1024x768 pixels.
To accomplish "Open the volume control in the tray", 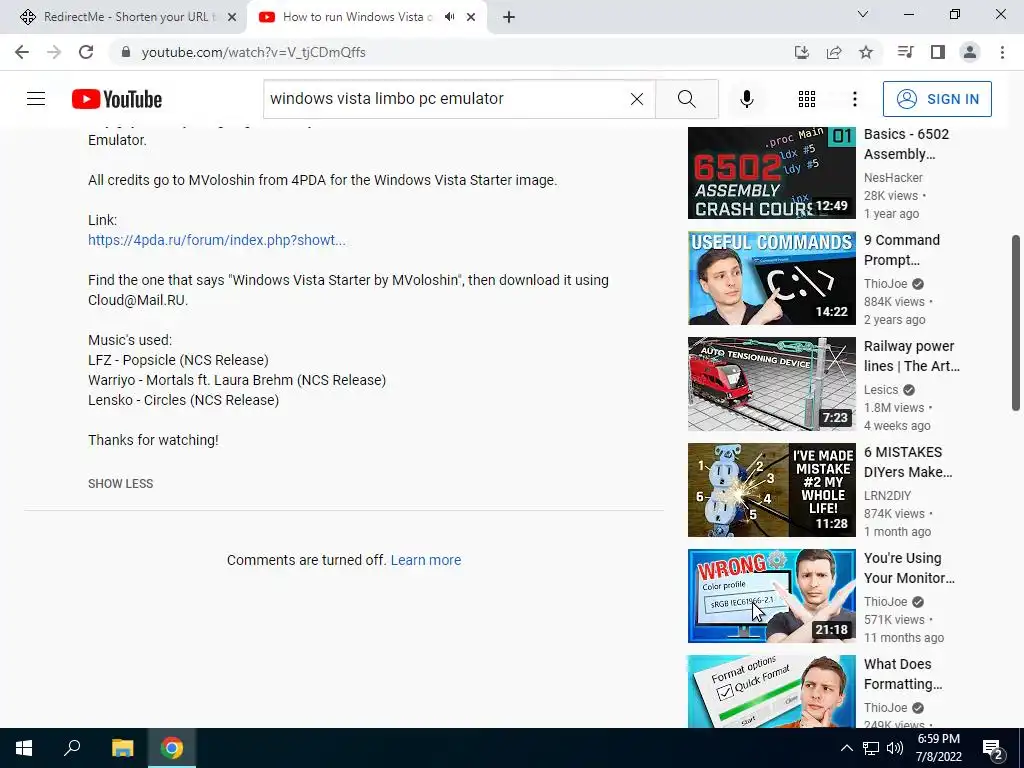I will point(895,748).
